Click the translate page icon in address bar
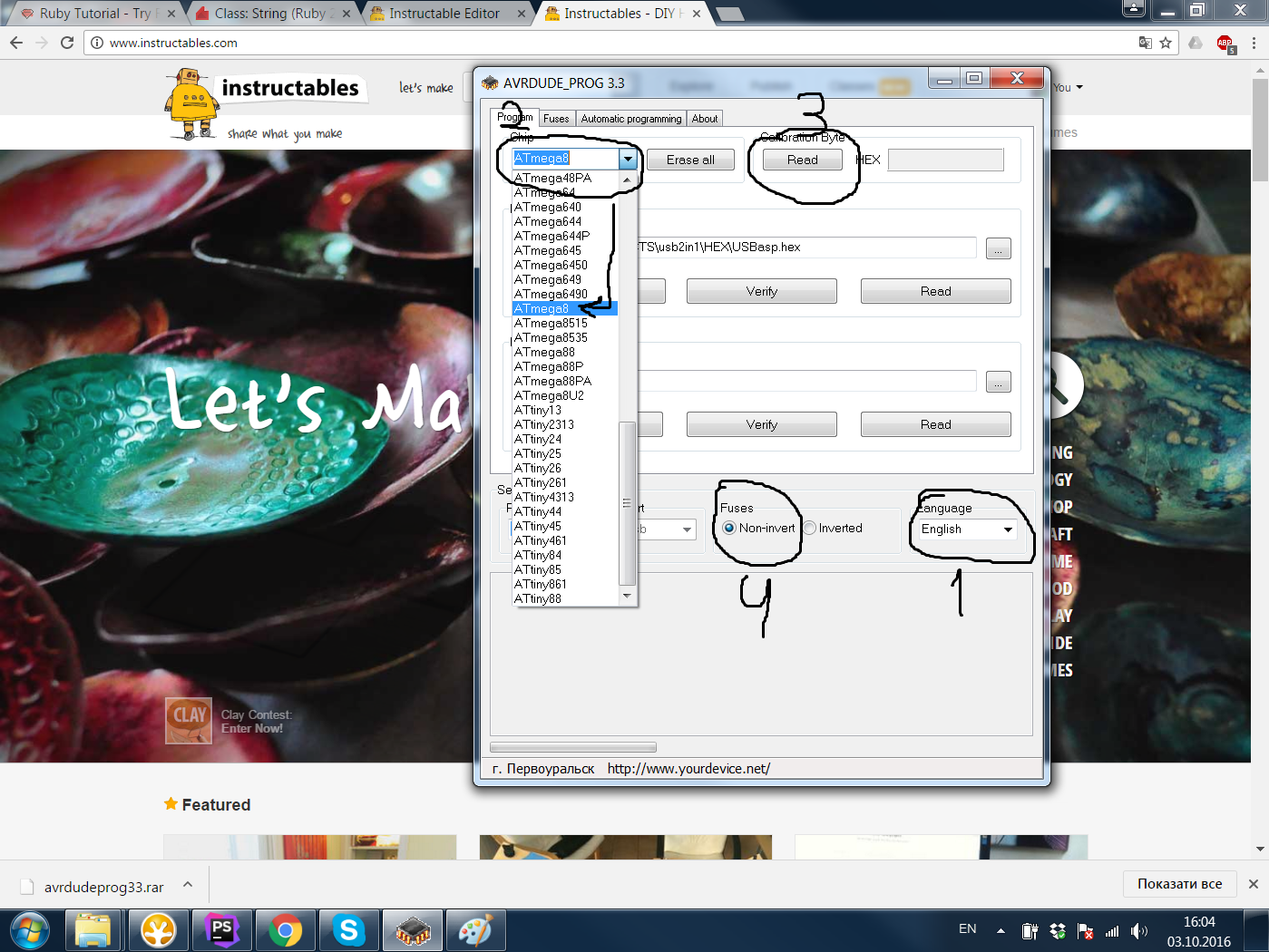Viewport: 1269px width, 952px height. coord(1146,43)
